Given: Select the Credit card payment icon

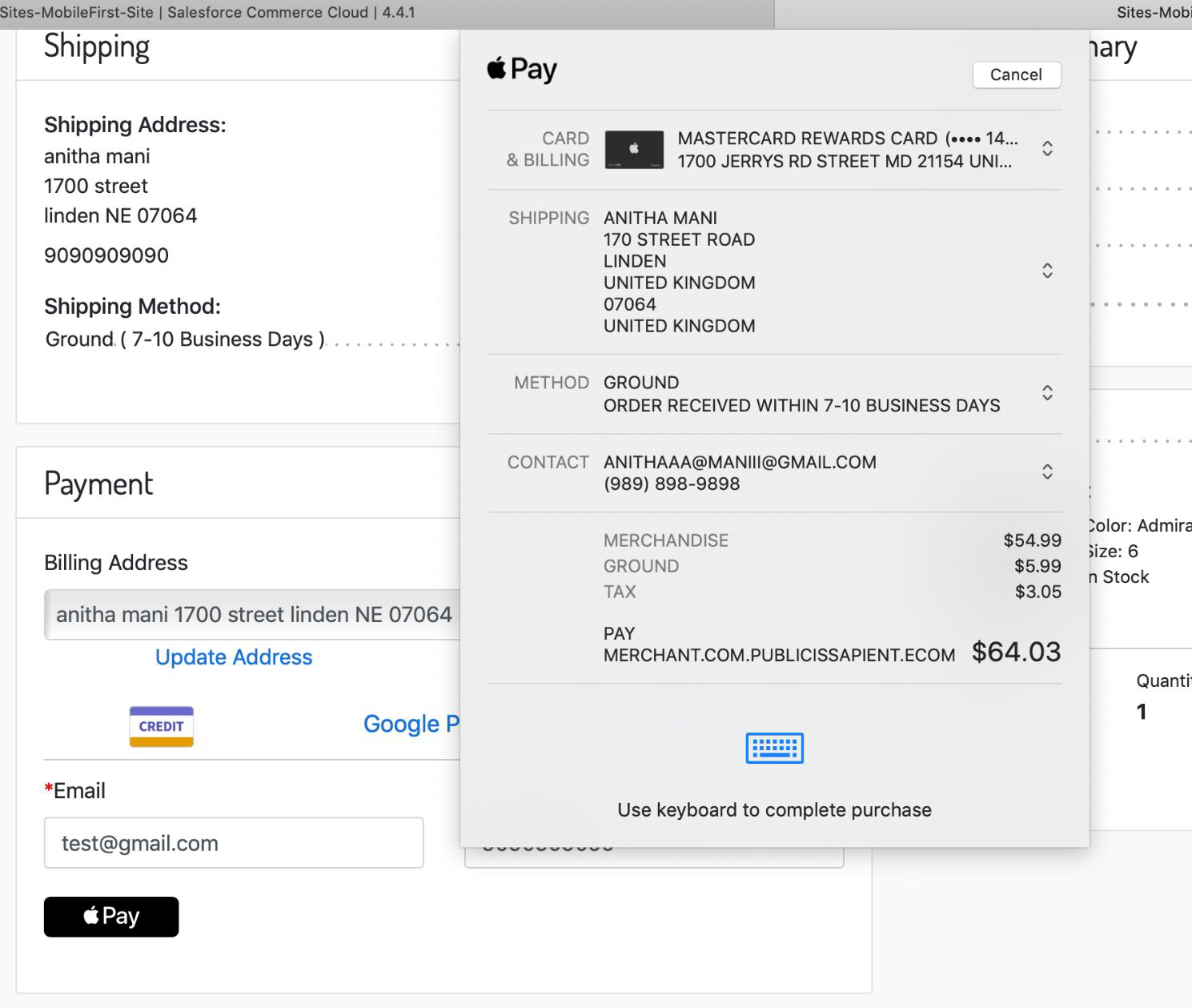Looking at the screenshot, I should [162, 726].
